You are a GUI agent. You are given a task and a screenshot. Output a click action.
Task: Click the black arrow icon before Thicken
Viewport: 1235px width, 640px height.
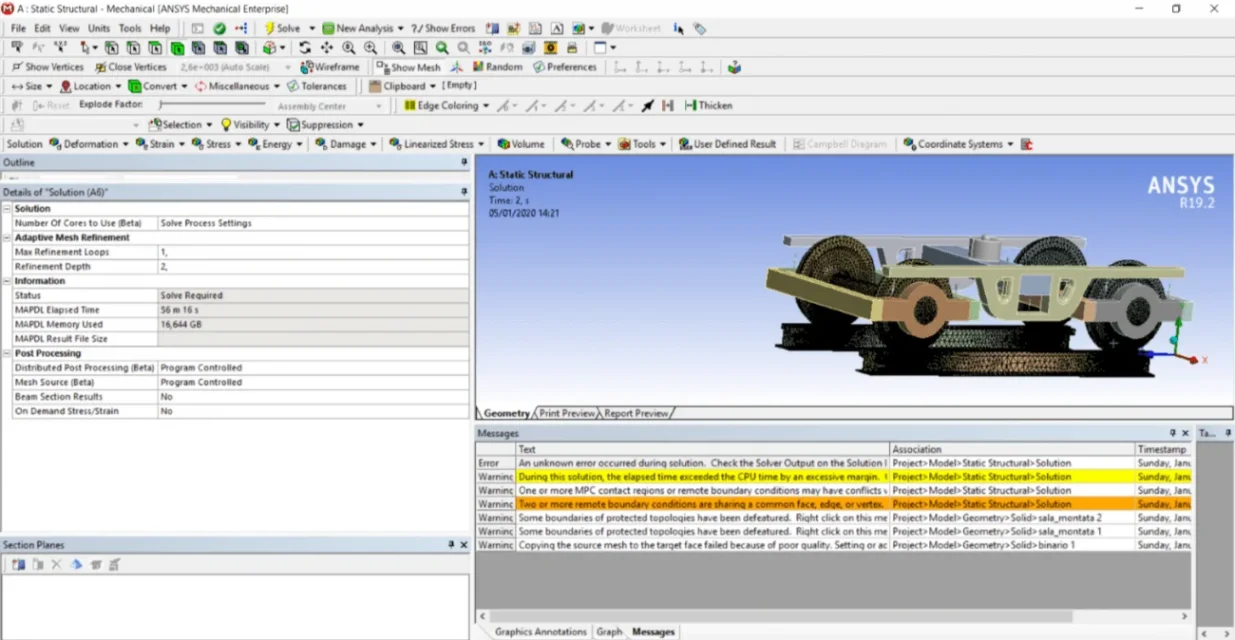tap(648, 105)
